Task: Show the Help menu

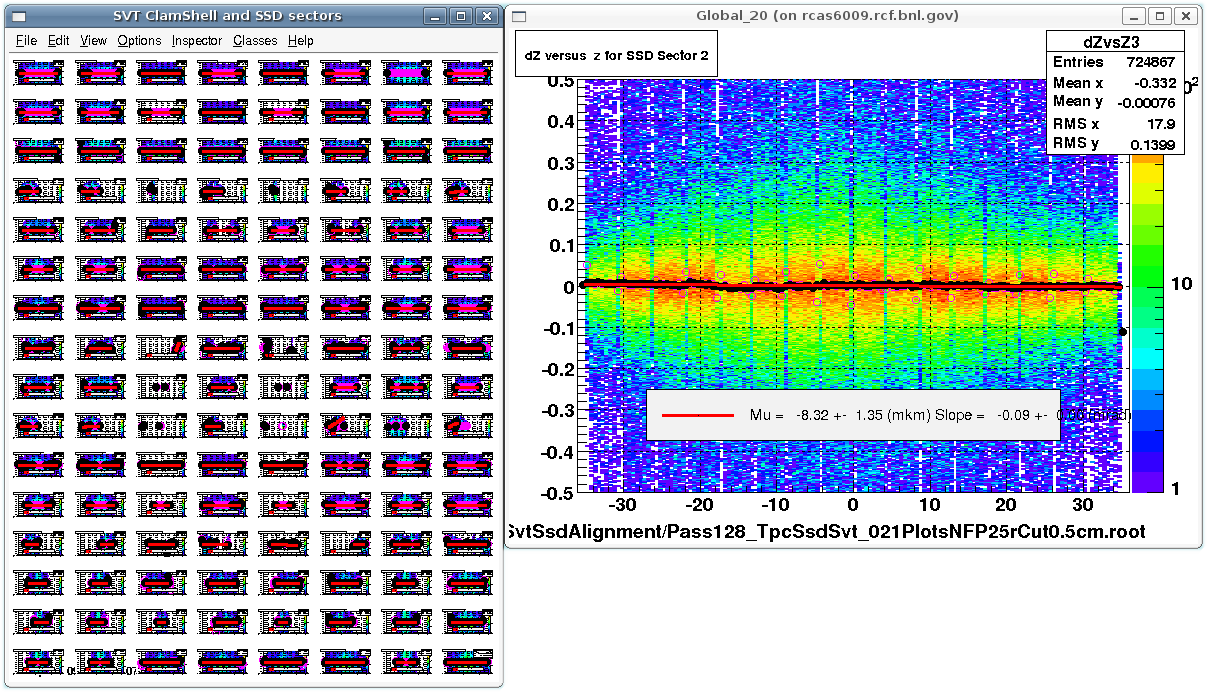Action: pos(300,41)
